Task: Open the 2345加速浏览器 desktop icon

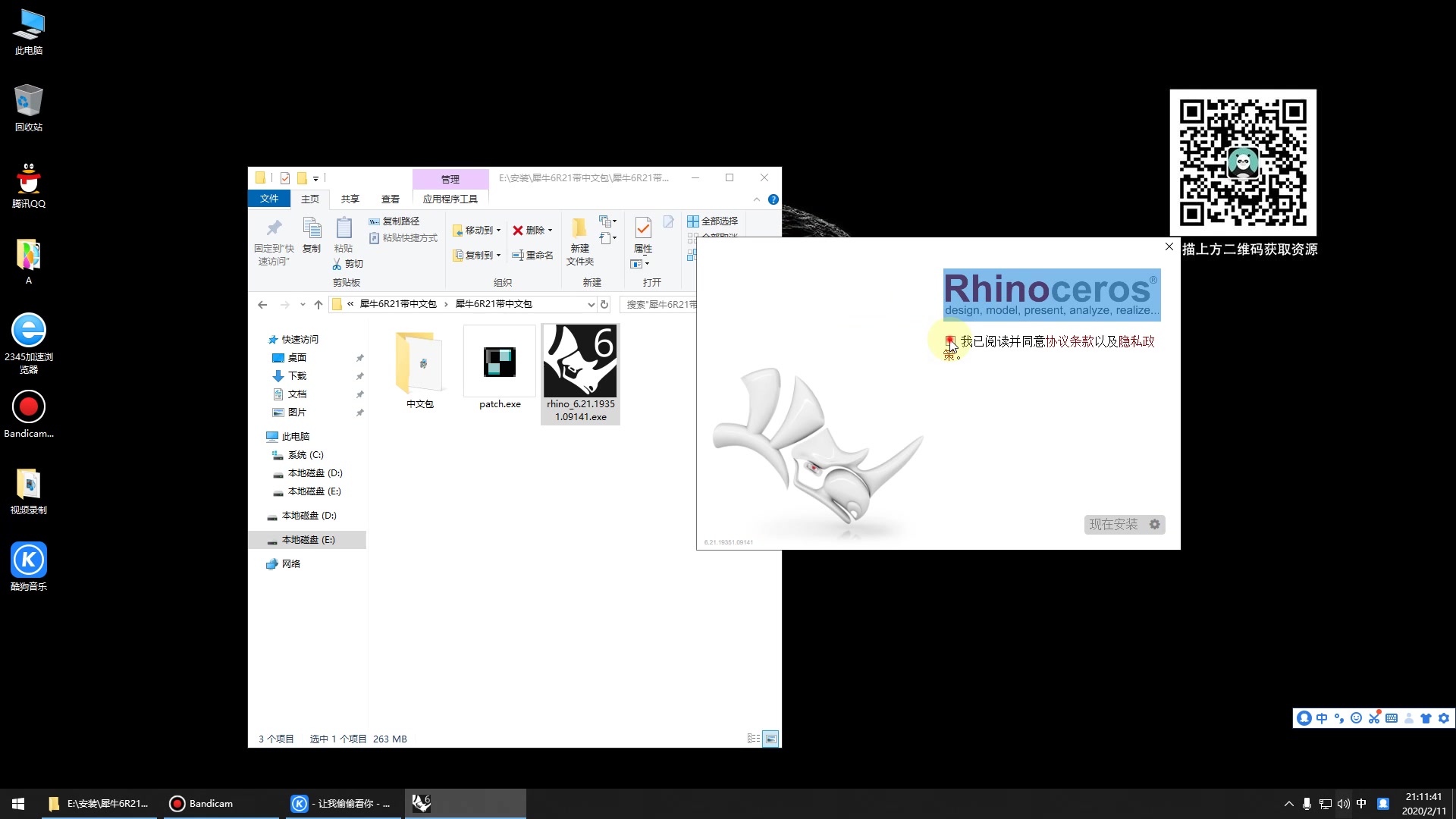Action: pyautogui.click(x=29, y=344)
